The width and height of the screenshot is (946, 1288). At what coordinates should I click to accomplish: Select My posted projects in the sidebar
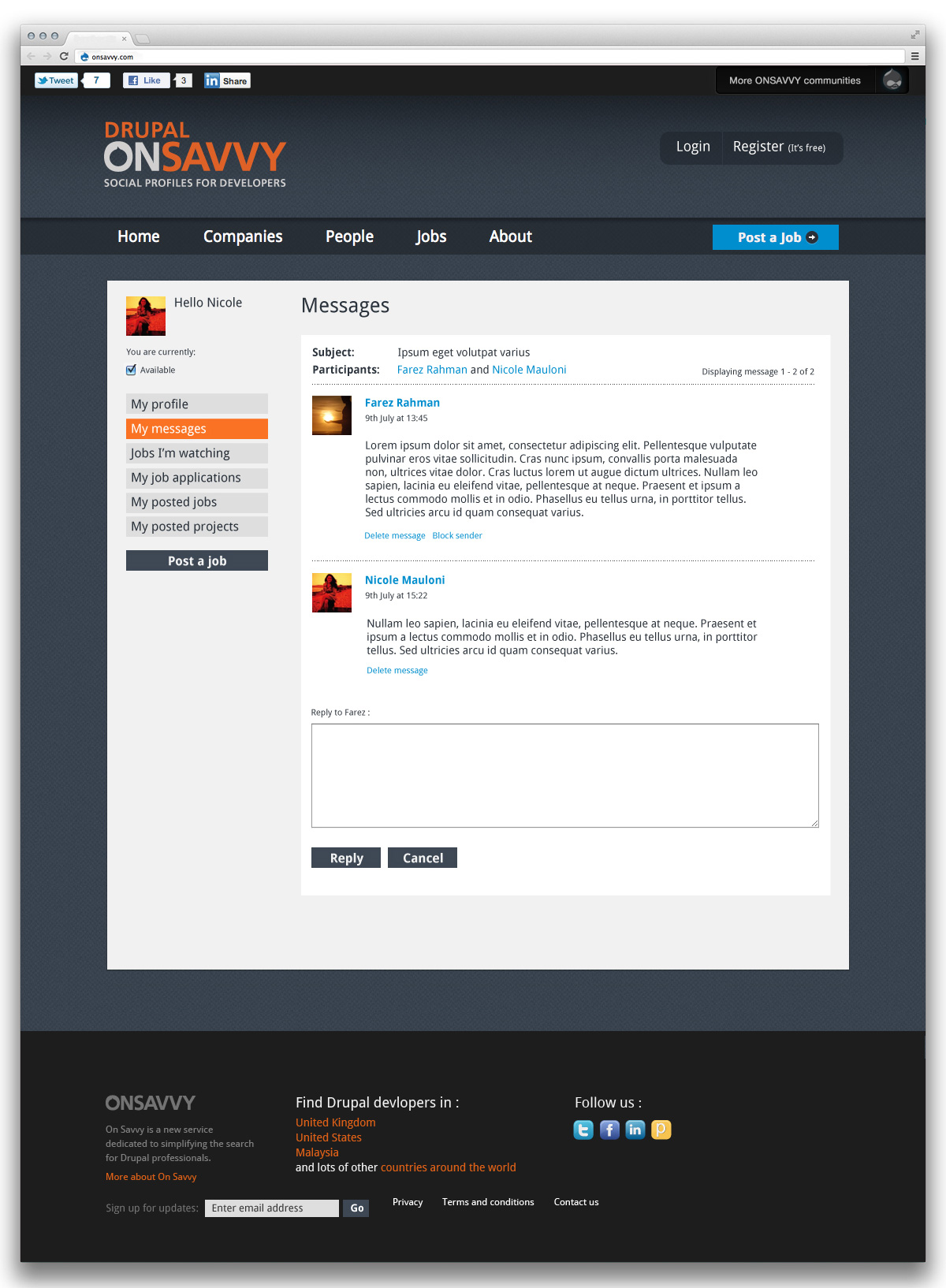[x=197, y=527]
